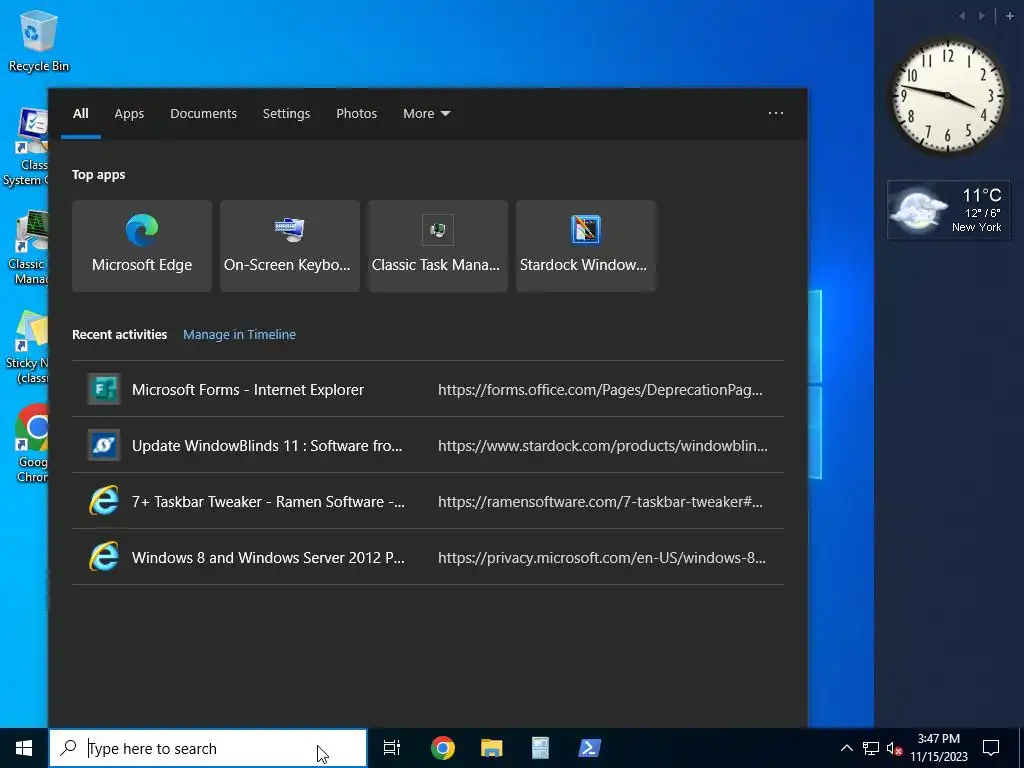Click the forms.office.com URL

click(x=600, y=390)
